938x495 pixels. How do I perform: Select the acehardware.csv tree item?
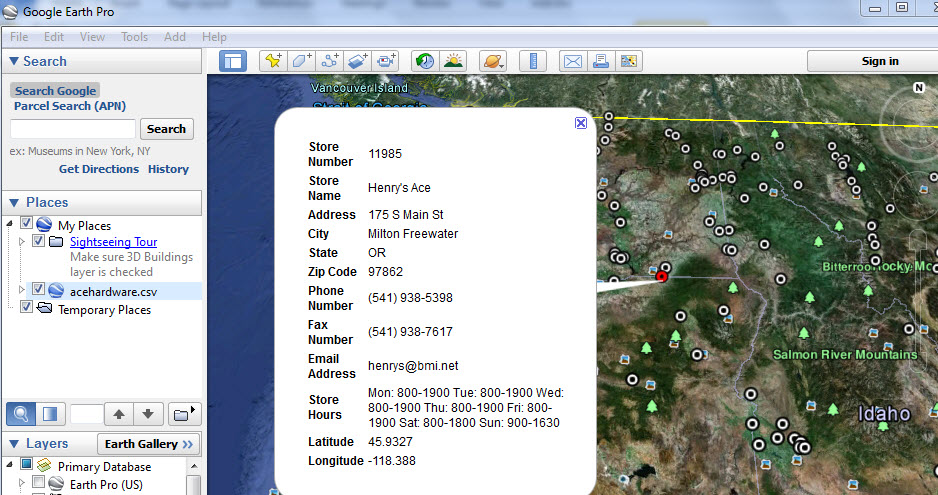click(x=113, y=291)
